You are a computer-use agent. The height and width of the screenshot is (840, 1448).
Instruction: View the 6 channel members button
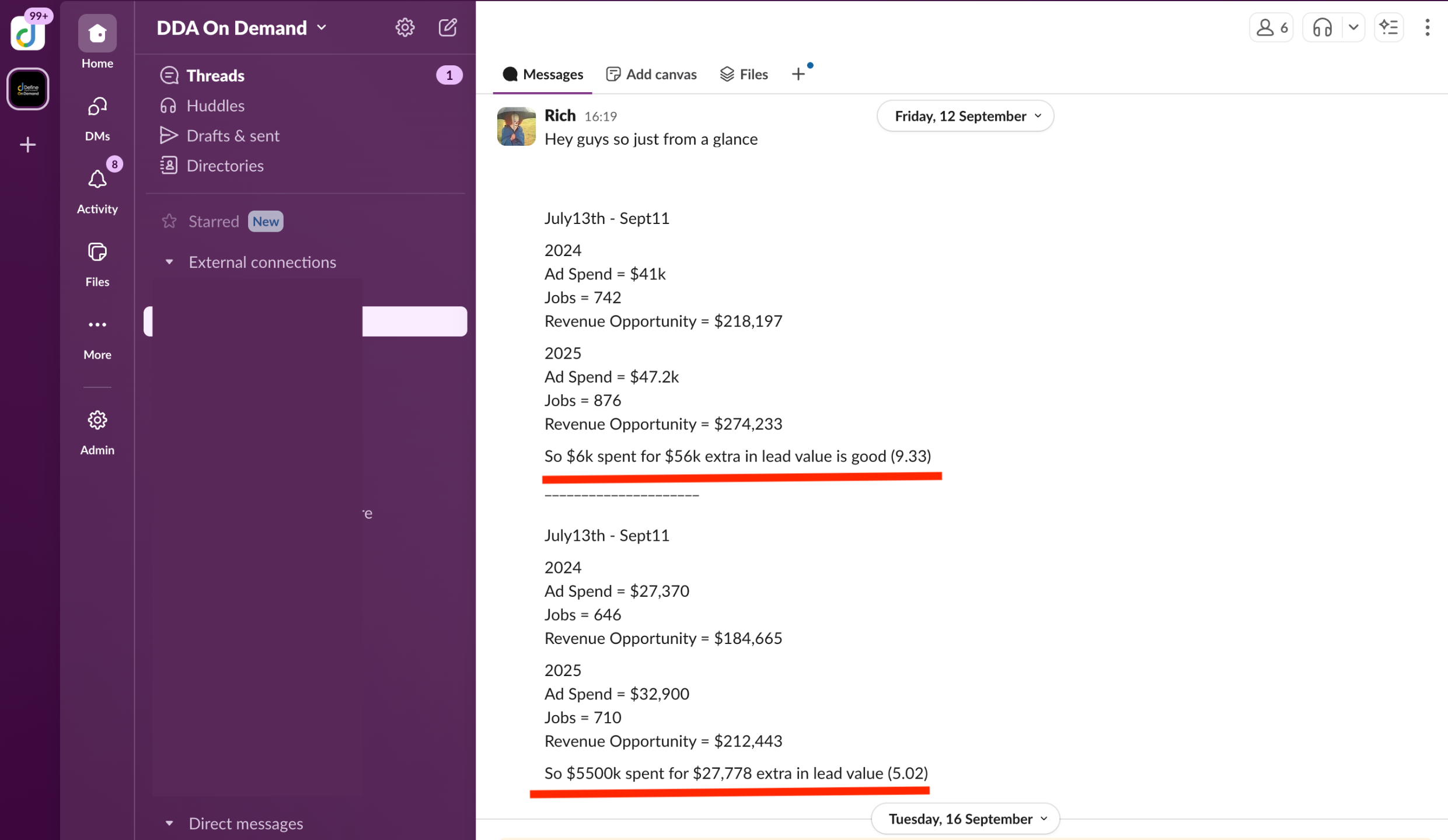1271,27
